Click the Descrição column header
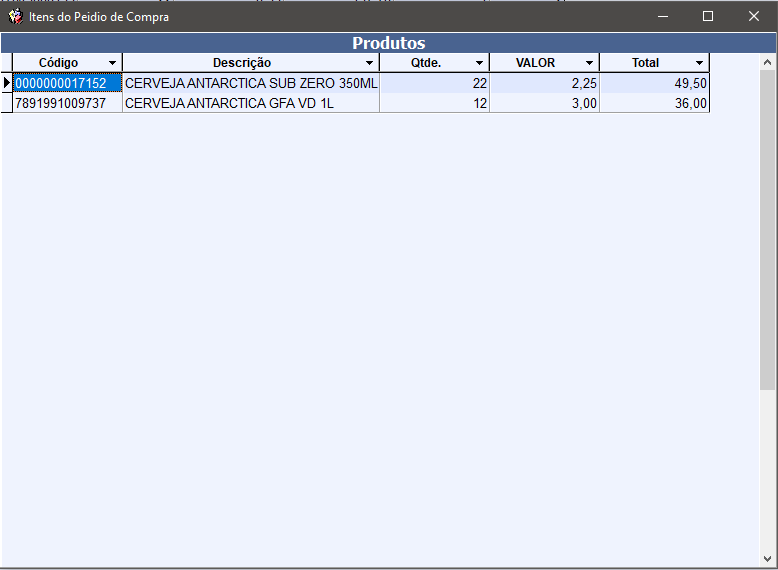This screenshot has width=778, height=570. pos(241,63)
